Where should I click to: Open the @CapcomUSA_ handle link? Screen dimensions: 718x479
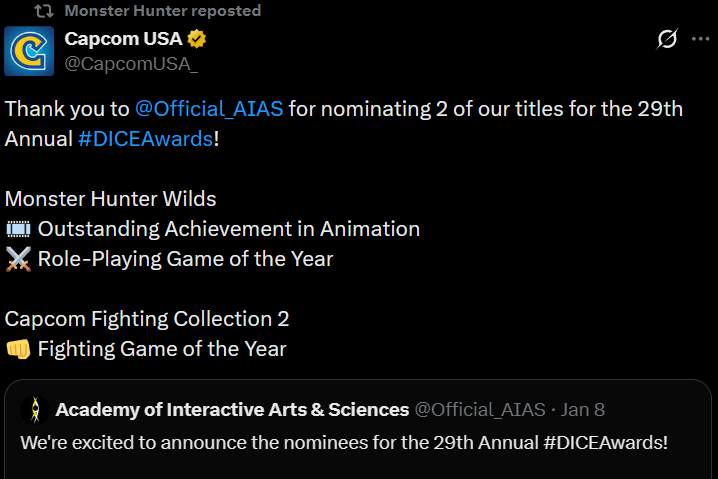coord(131,64)
